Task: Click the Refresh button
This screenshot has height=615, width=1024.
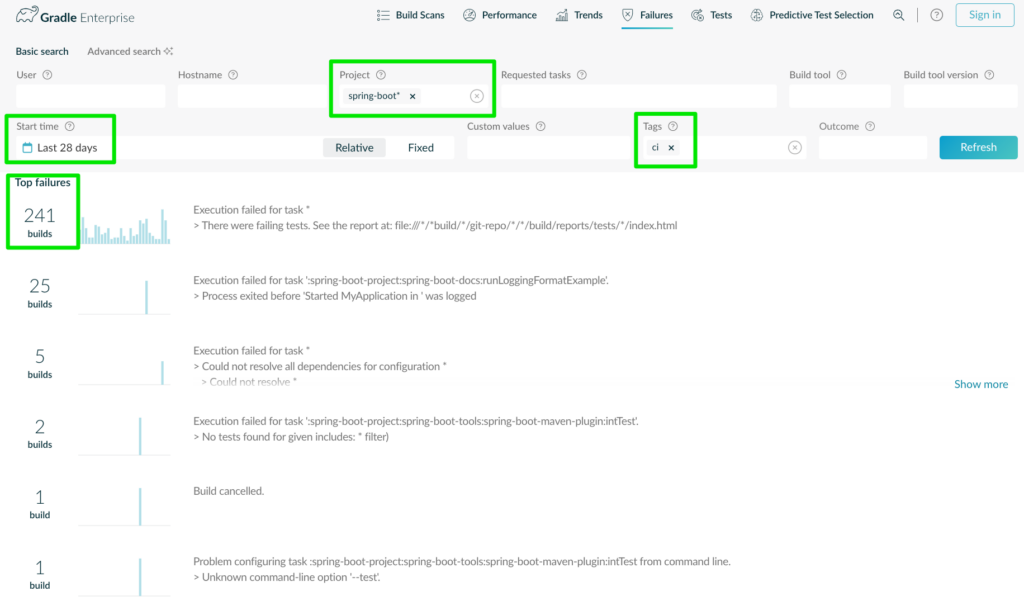Action: [x=978, y=148]
